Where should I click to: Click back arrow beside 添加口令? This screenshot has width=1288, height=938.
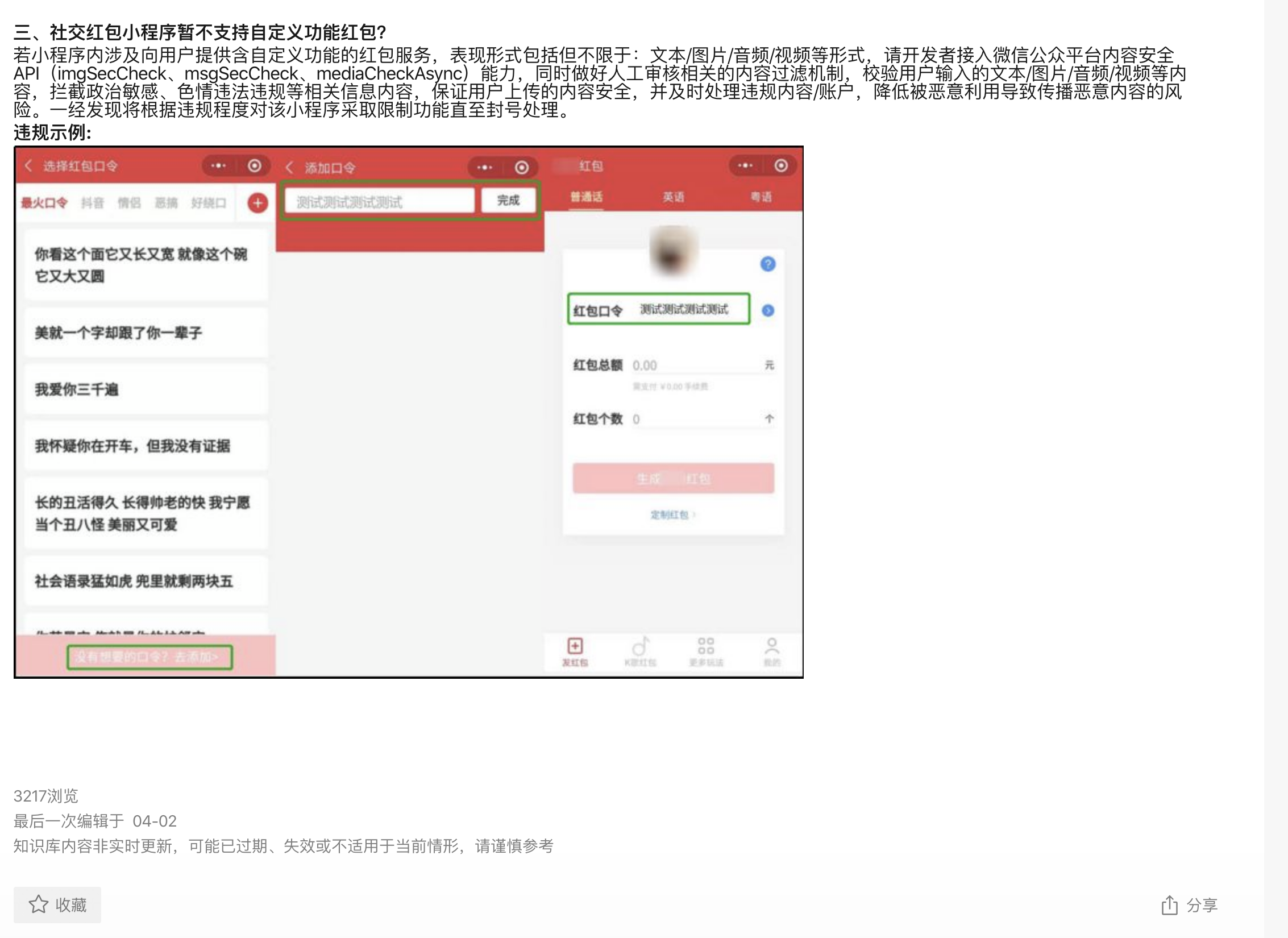pyautogui.click(x=289, y=167)
